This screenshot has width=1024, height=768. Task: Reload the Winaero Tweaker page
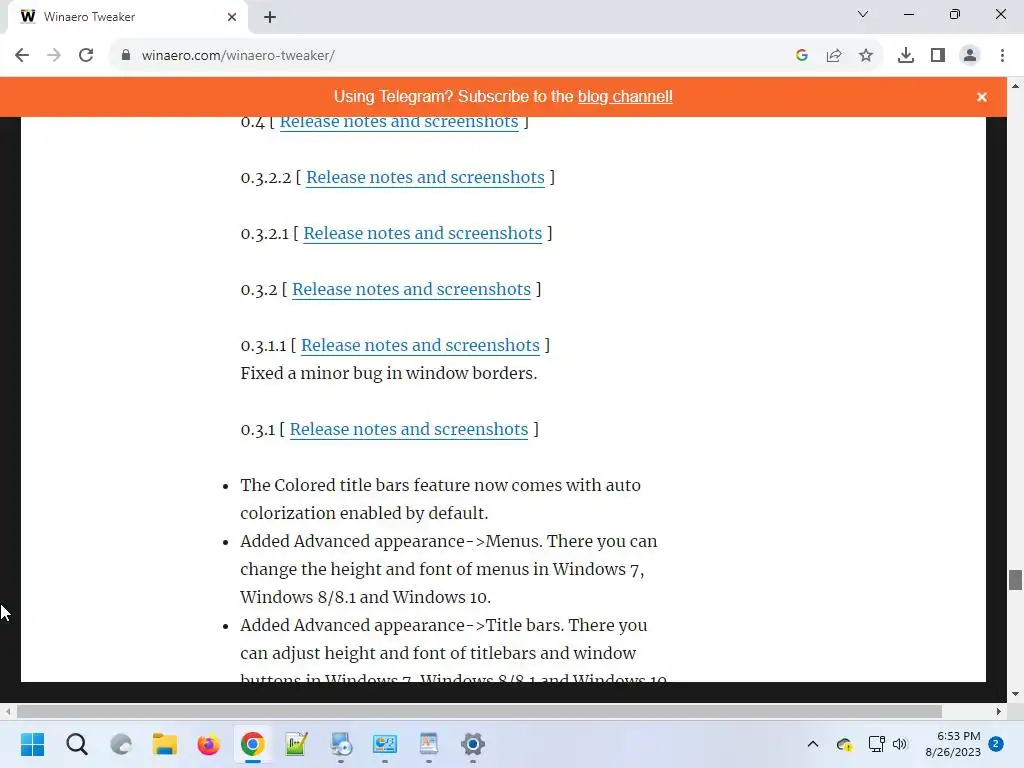[x=86, y=56]
